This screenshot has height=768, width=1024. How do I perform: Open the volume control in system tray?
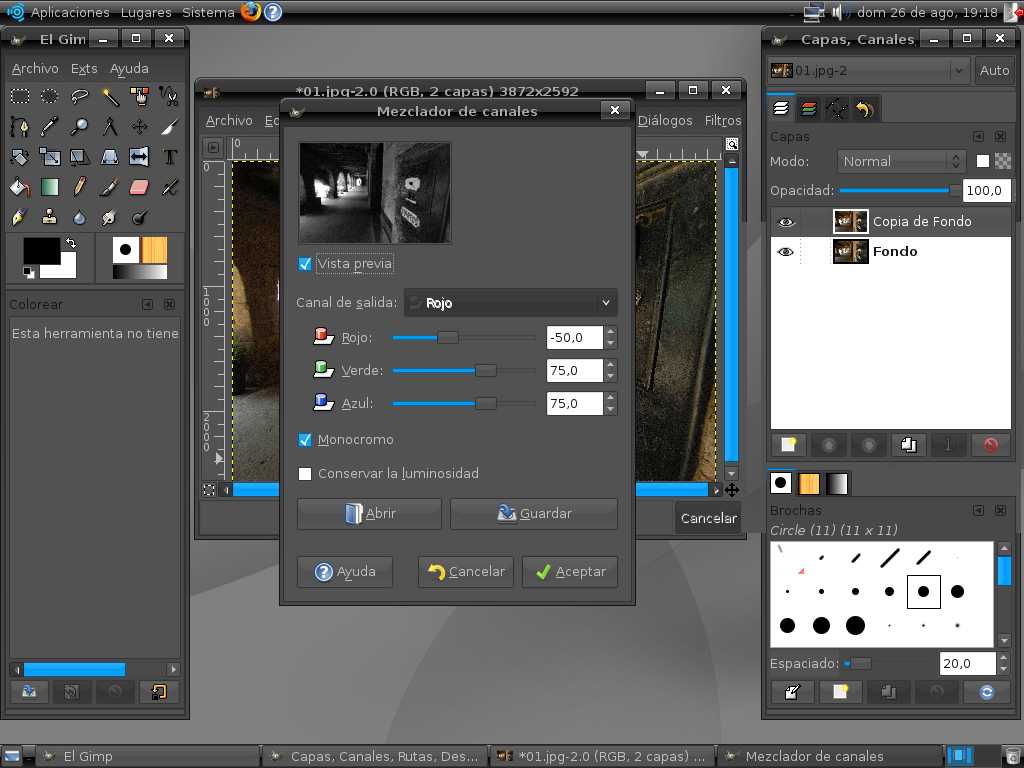(838, 12)
